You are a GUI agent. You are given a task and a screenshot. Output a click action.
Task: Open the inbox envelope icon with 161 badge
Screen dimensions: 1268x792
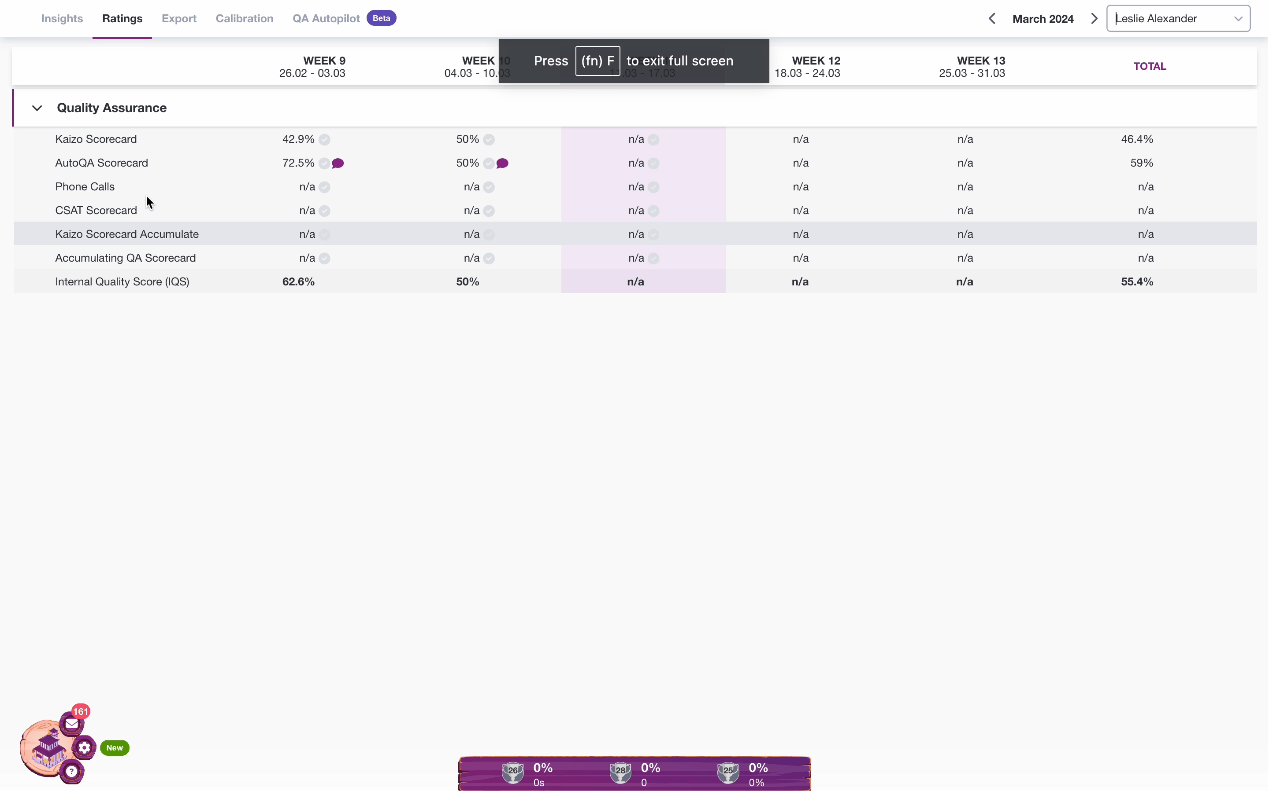point(71,724)
